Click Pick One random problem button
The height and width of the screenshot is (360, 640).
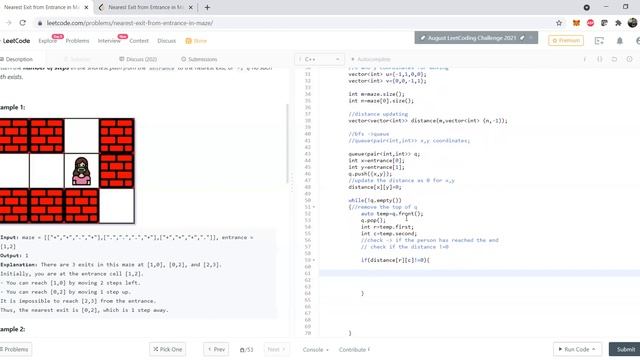167,349
